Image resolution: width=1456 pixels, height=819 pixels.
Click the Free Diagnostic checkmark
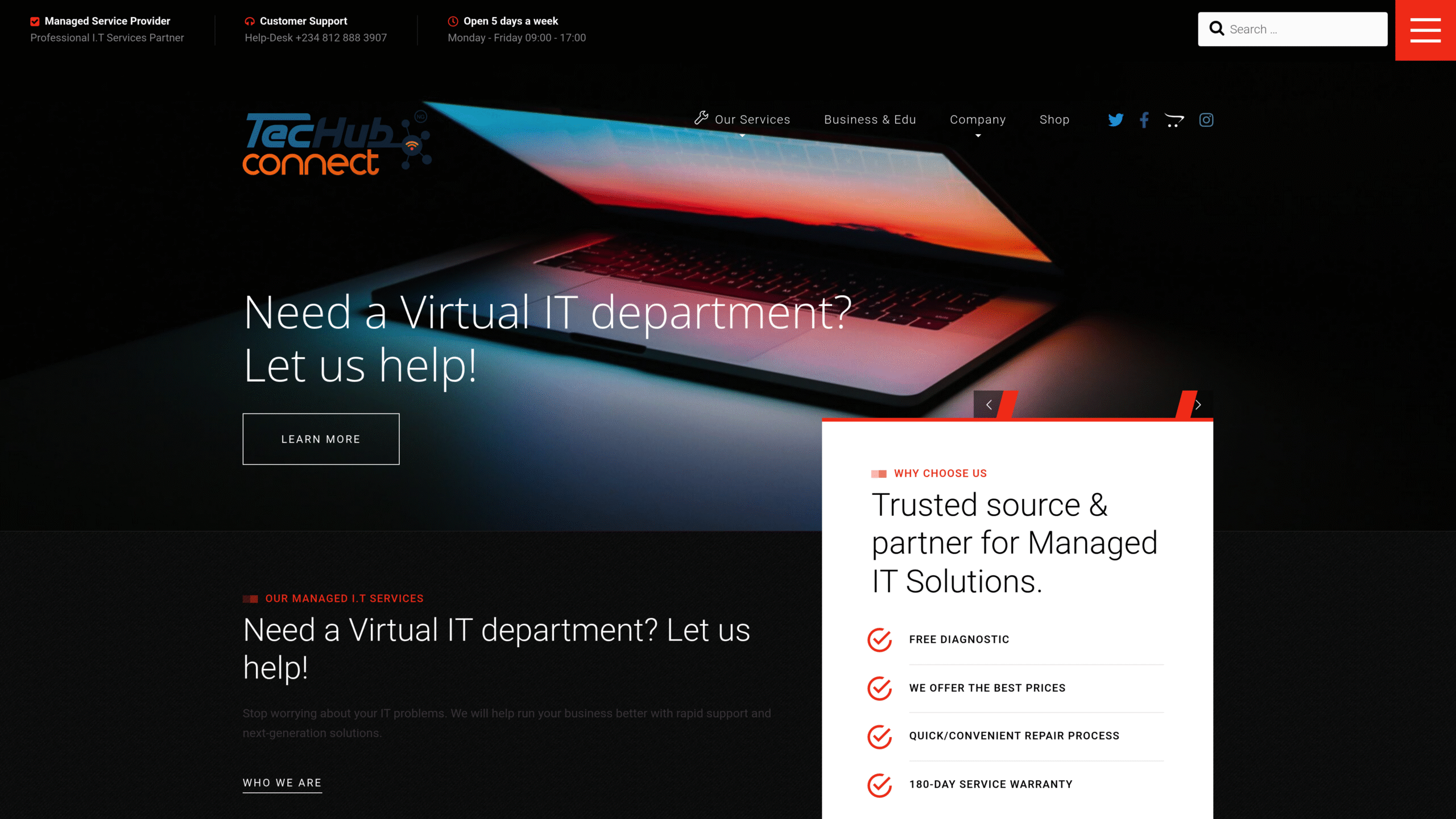(x=879, y=640)
